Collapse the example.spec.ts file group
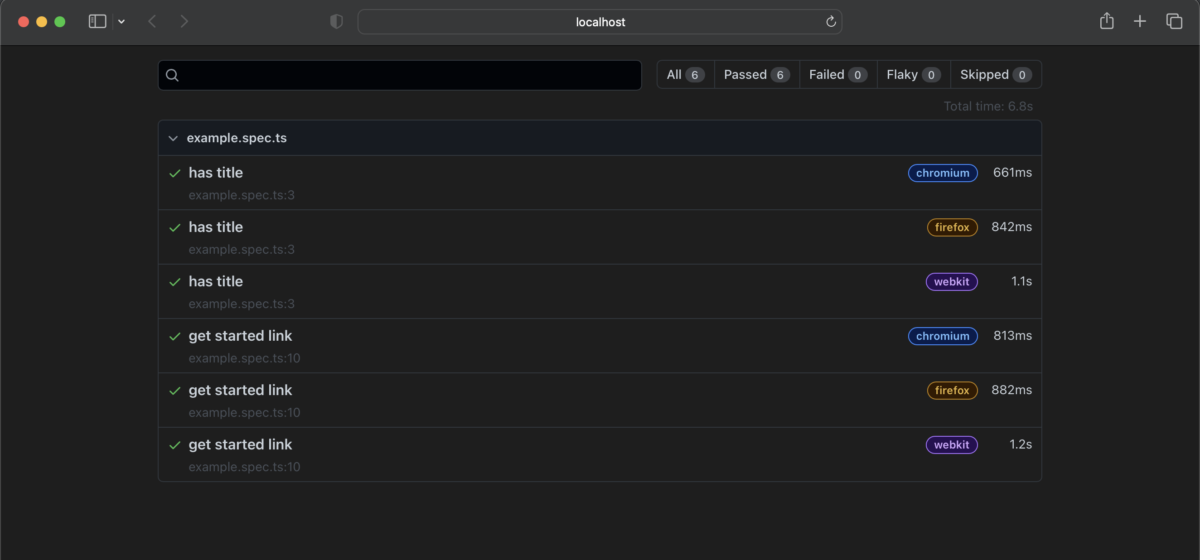The image size is (1200, 560). [x=173, y=138]
